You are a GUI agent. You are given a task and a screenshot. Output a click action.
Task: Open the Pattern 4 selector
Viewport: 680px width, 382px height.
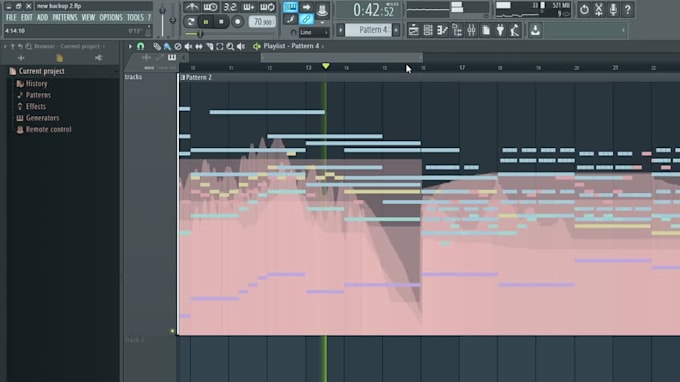(369, 30)
